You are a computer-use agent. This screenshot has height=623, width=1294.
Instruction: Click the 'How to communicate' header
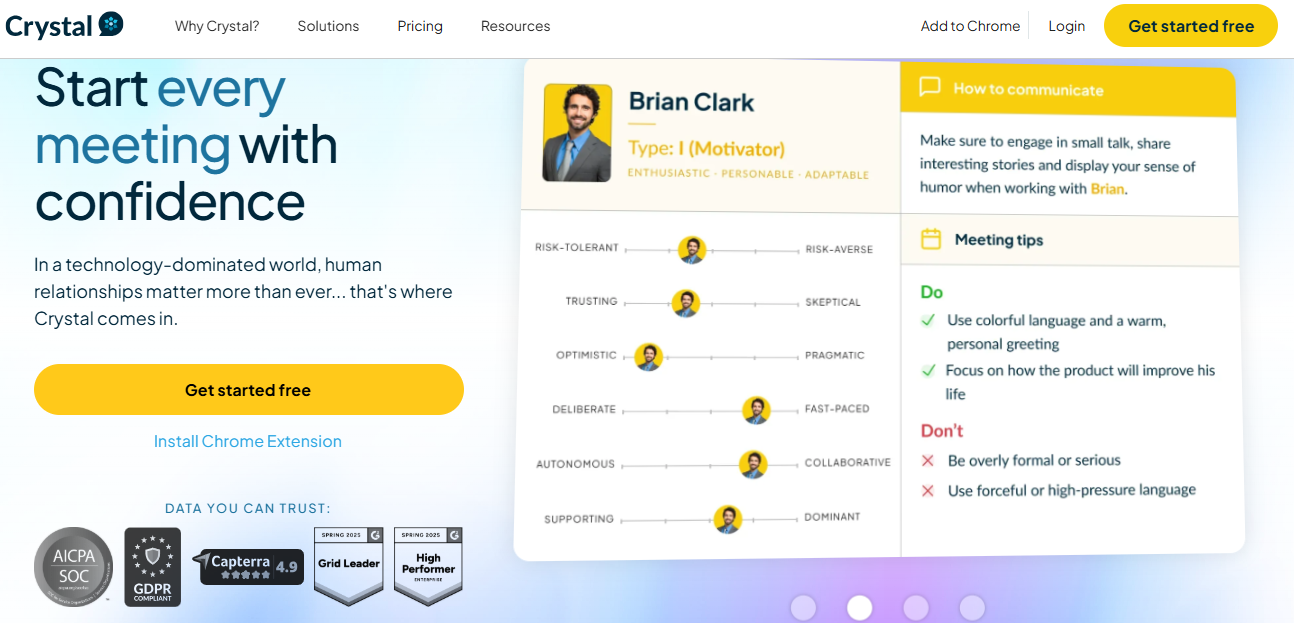pyautogui.click(x=1028, y=89)
